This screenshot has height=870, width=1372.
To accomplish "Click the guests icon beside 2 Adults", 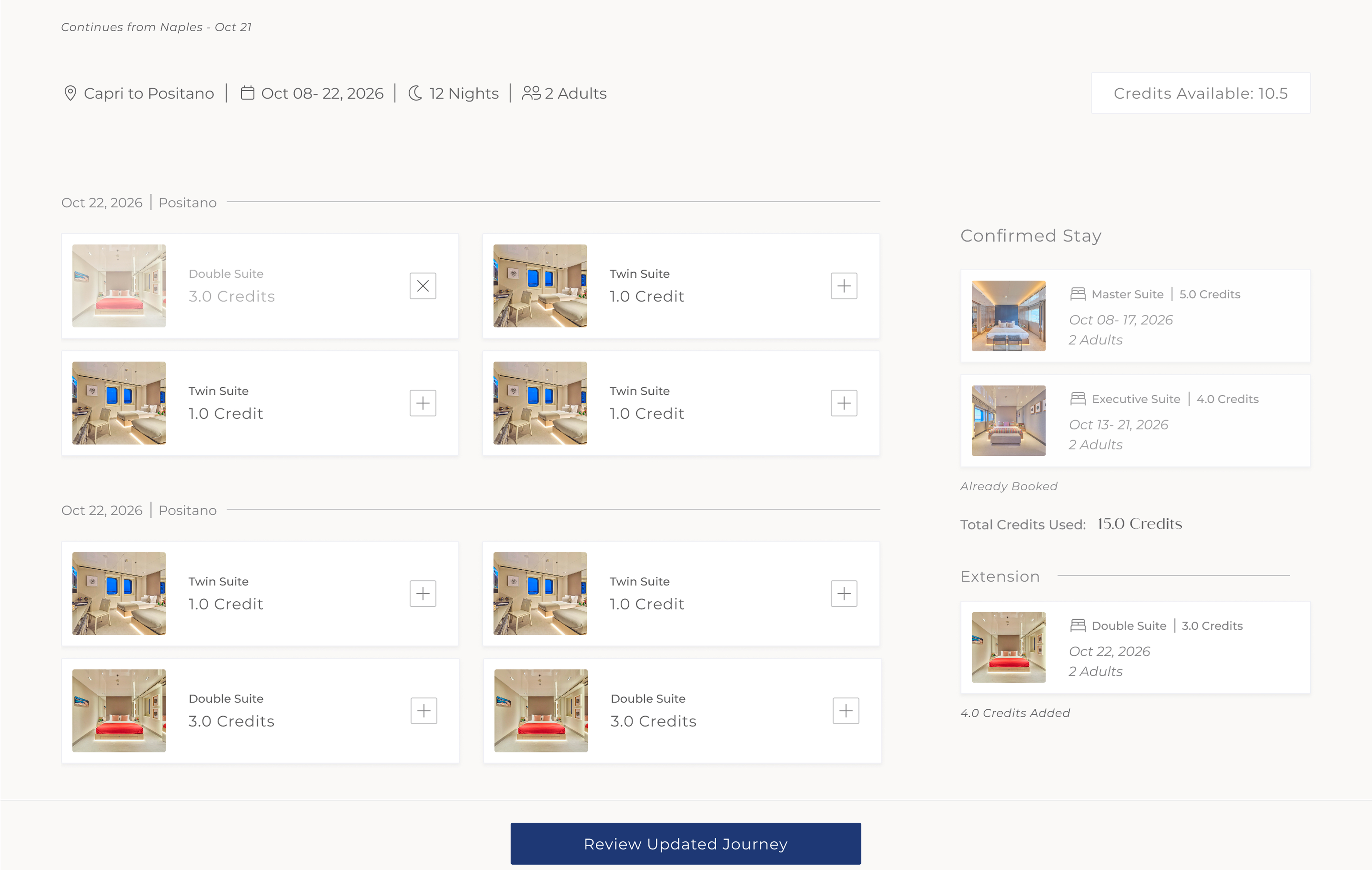I will click(x=531, y=93).
